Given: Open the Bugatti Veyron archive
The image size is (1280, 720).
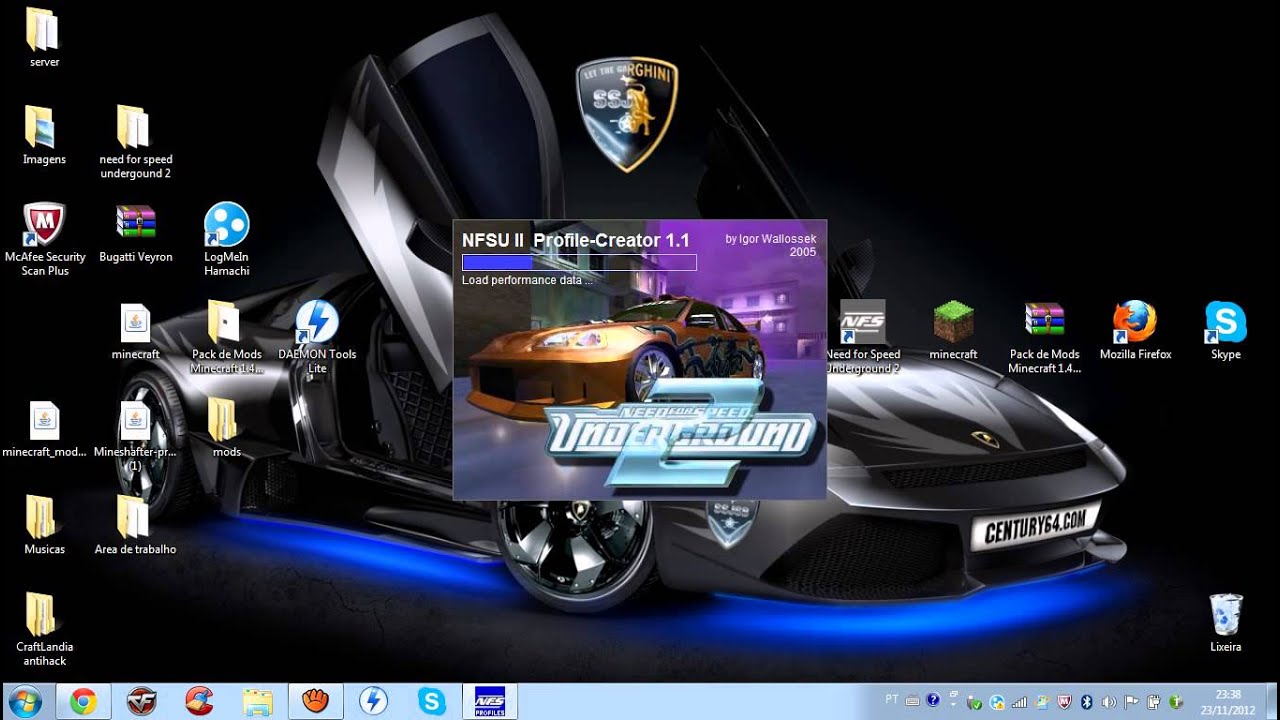Looking at the screenshot, I should 135,232.
